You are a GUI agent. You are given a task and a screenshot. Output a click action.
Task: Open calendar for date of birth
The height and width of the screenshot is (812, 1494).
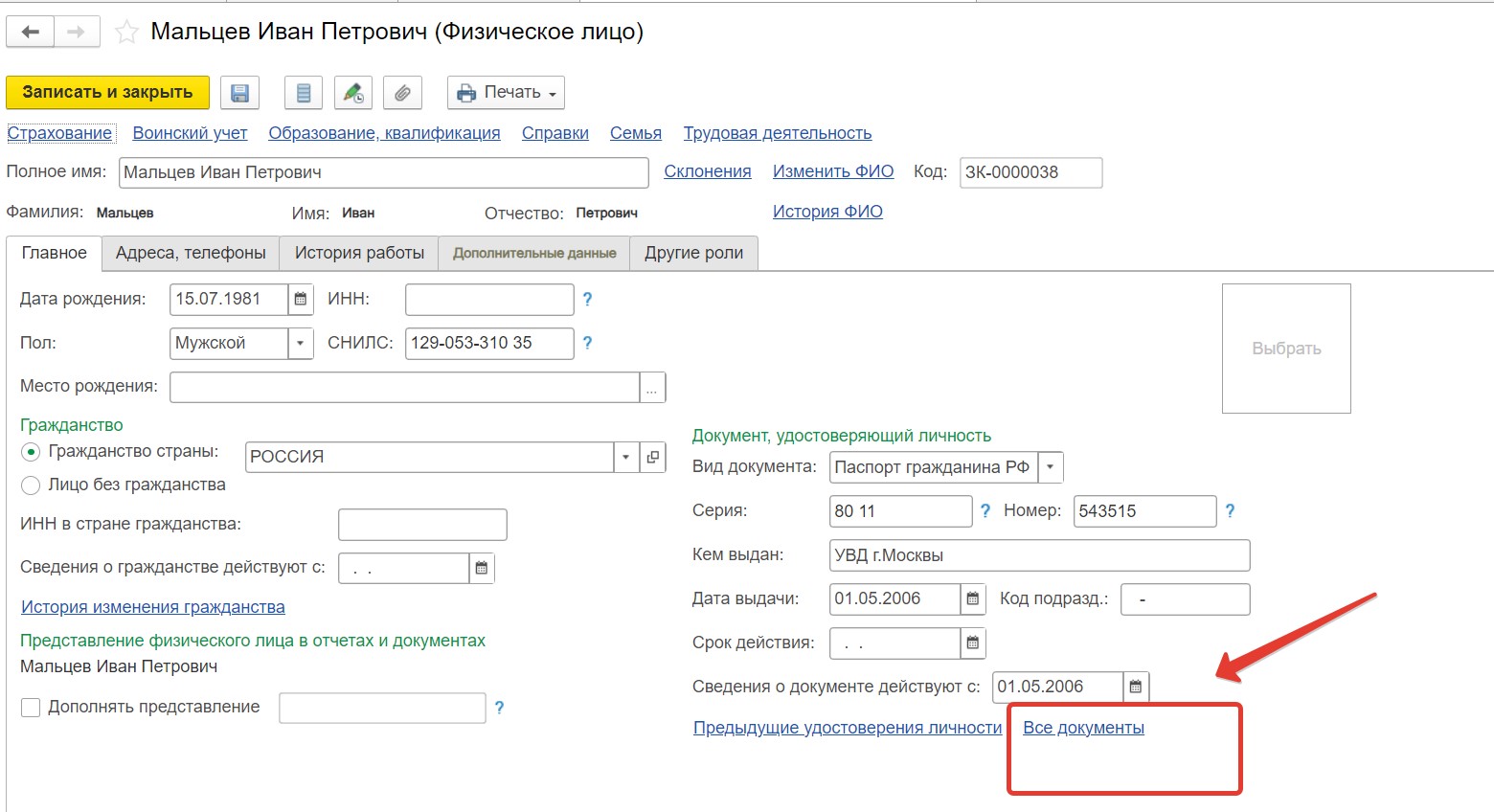tap(301, 300)
